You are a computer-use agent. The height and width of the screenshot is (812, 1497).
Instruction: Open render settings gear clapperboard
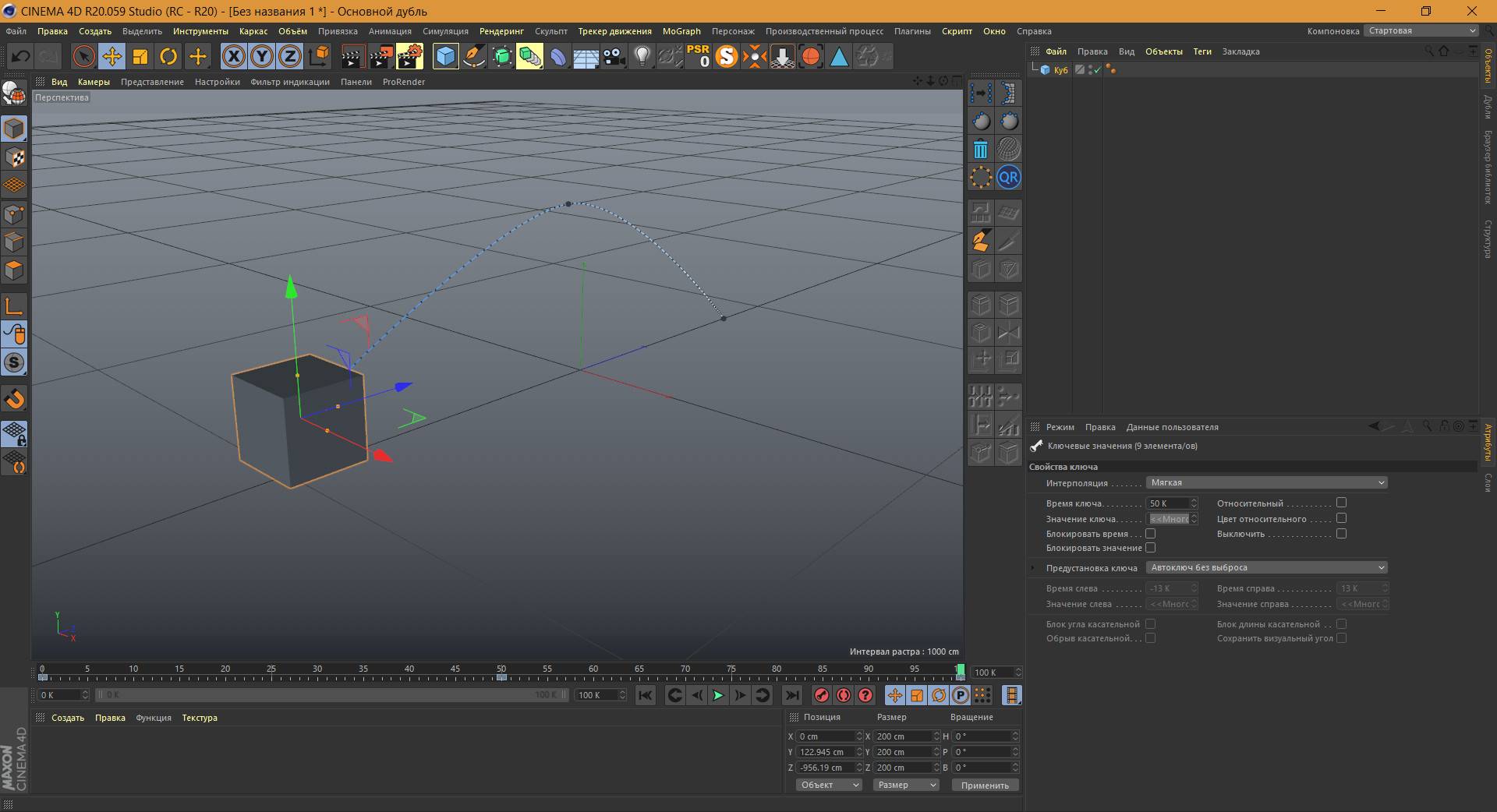click(409, 56)
